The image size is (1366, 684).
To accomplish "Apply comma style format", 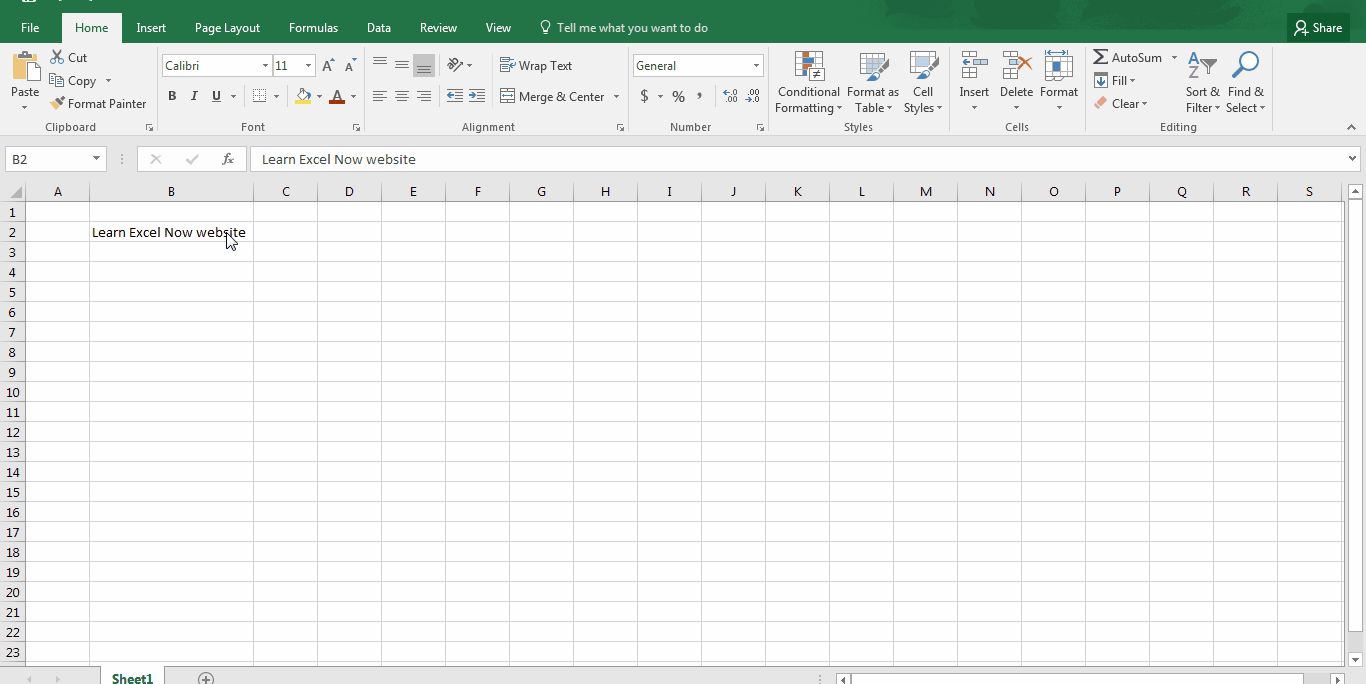I will (700, 96).
